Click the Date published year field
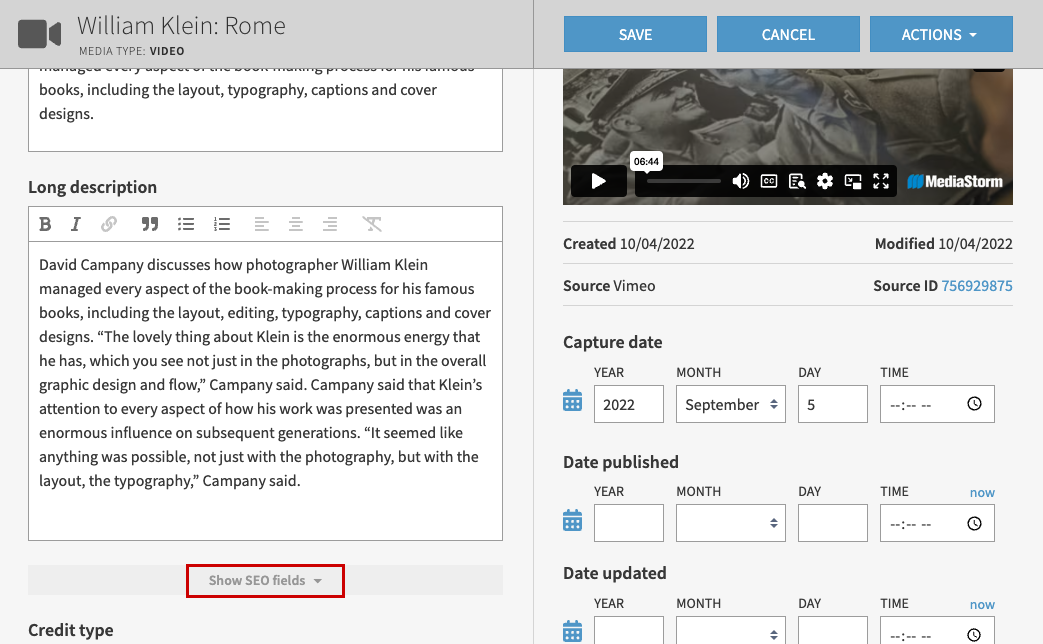The width and height of the screenshot is (1043, 644). coord(628,523)
